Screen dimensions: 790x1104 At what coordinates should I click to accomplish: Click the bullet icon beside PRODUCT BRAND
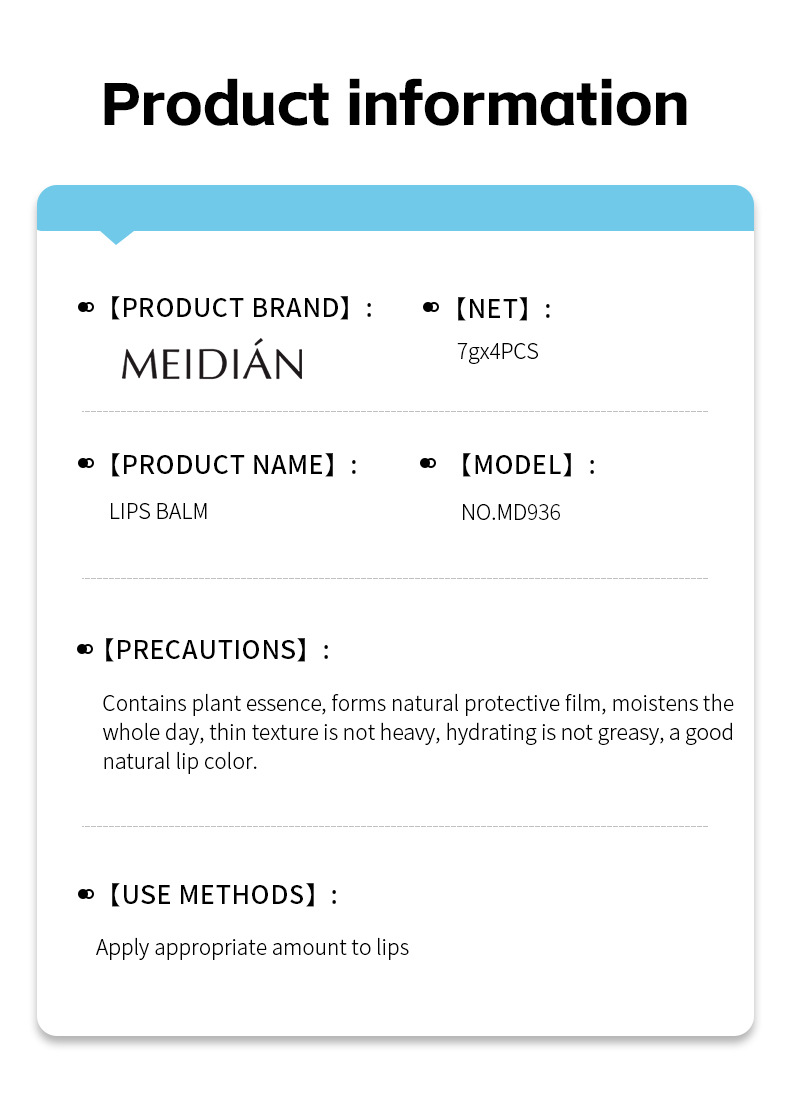click(x=85, y=307)
